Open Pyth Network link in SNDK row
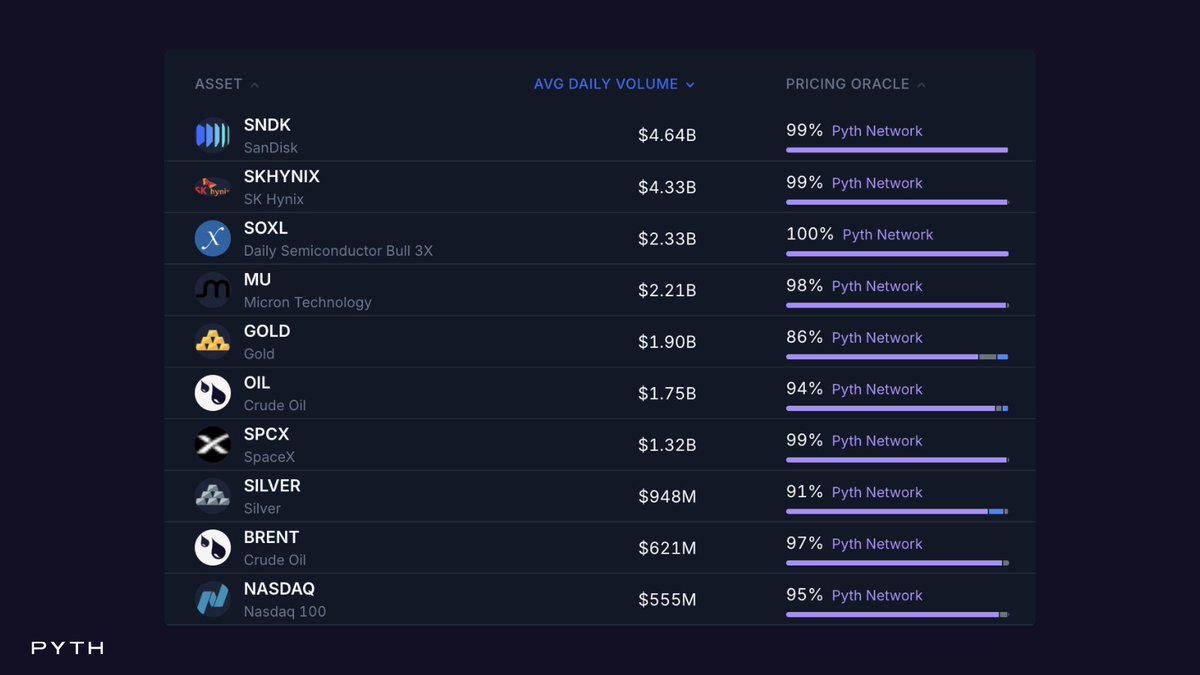This screenshot has width=1200, height=675. (x=877, y=131)
